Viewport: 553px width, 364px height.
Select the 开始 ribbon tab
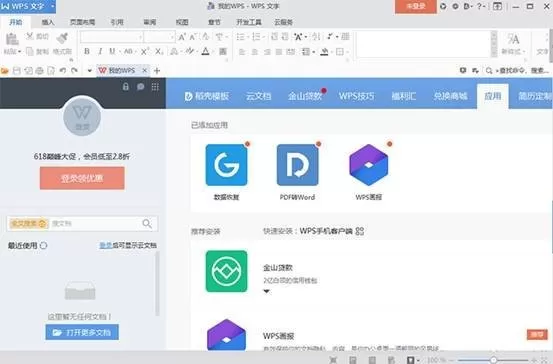[16, 22]
